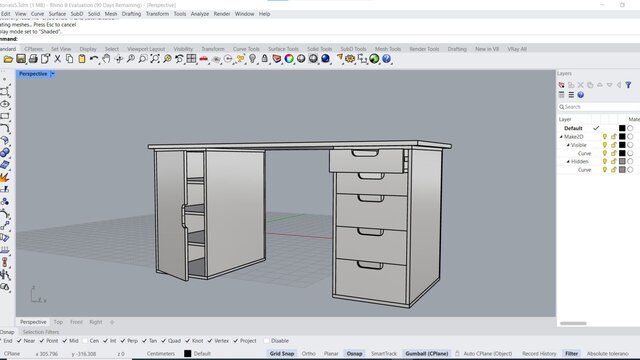Click the Layers panel help icon
This screenshot has height=360, width=640.
(x=580, y=95)
